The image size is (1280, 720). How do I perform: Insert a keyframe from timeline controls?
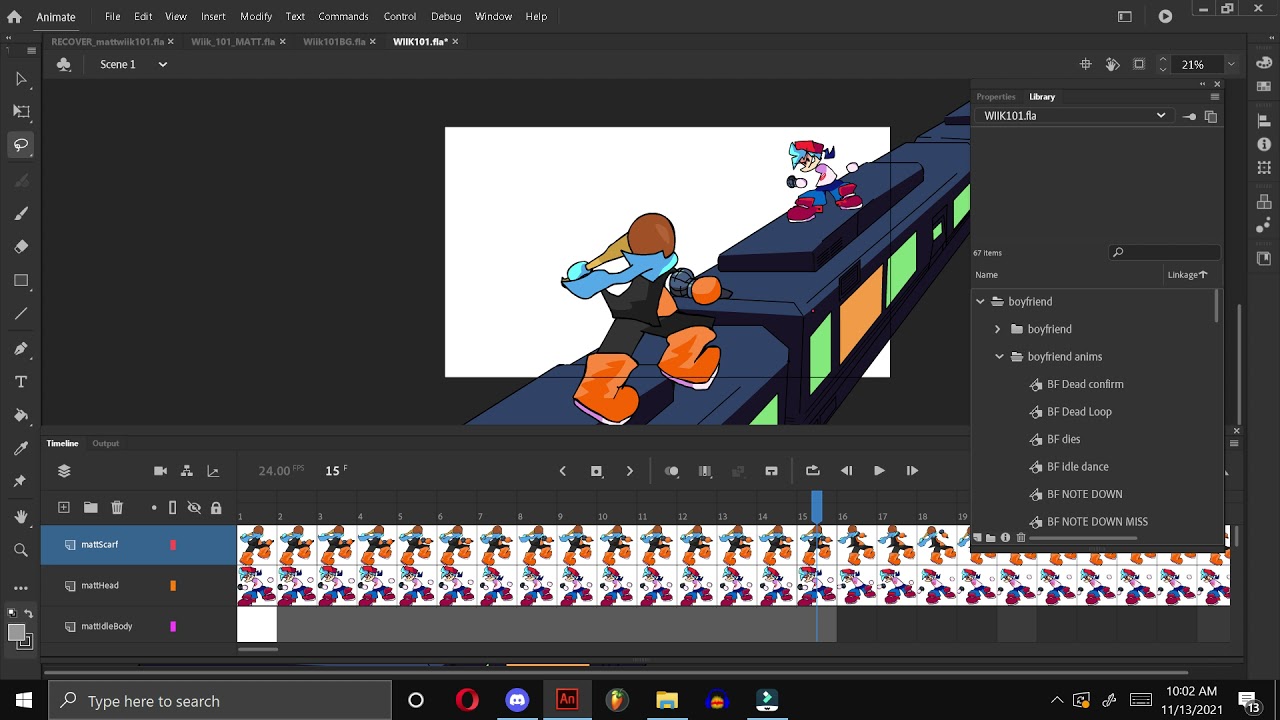tap(596, 471)
